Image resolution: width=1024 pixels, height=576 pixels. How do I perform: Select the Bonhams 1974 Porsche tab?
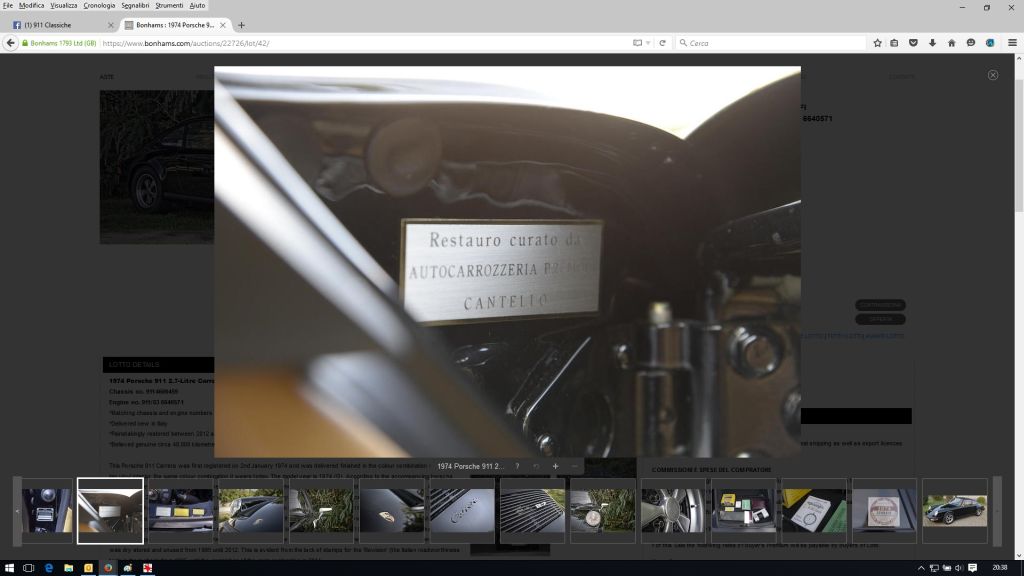tap(175, 25)
